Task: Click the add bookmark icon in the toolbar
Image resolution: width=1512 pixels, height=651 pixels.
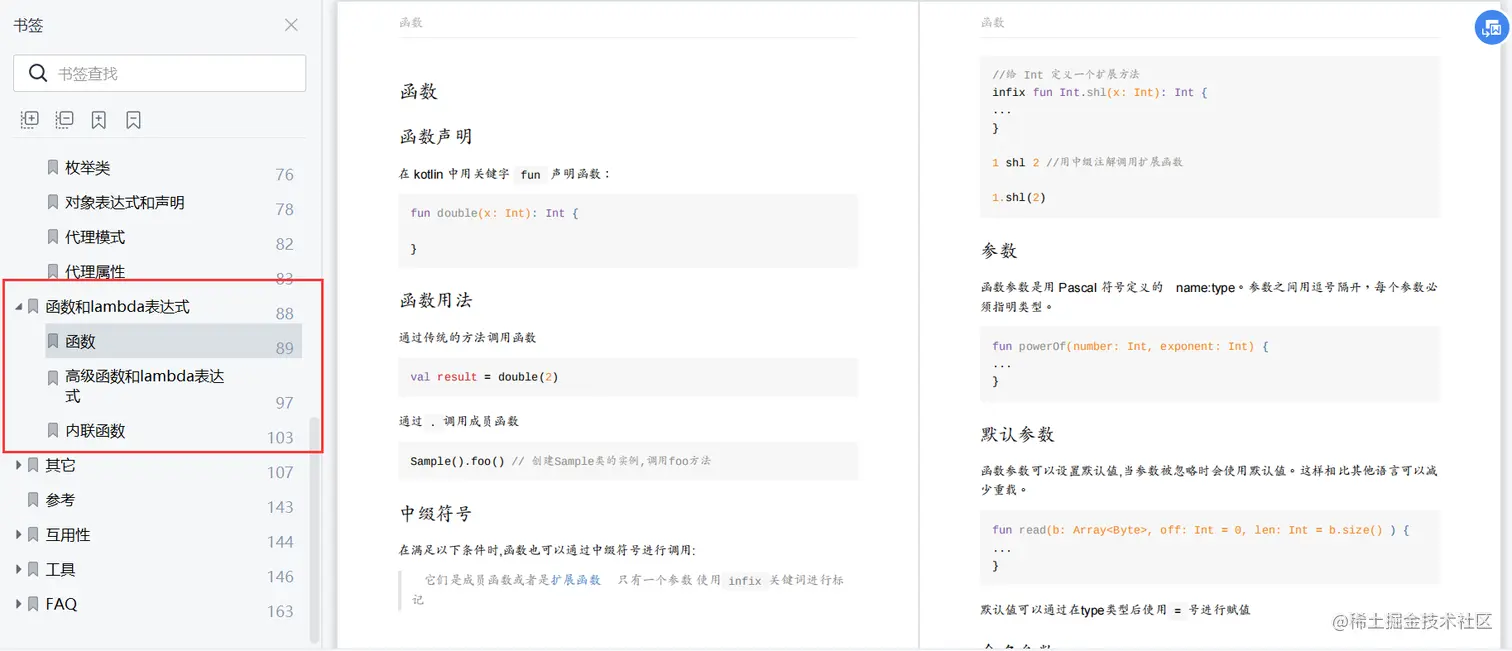Action: pyautogui.click(x=98, y=119)
